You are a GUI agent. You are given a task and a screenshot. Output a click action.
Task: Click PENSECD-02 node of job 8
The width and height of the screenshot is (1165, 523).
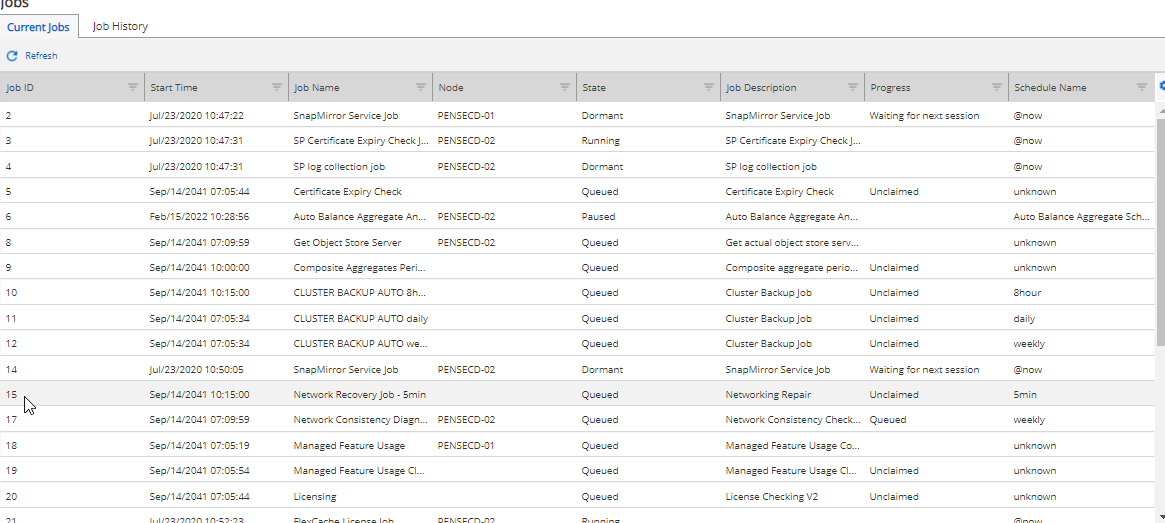467,242
